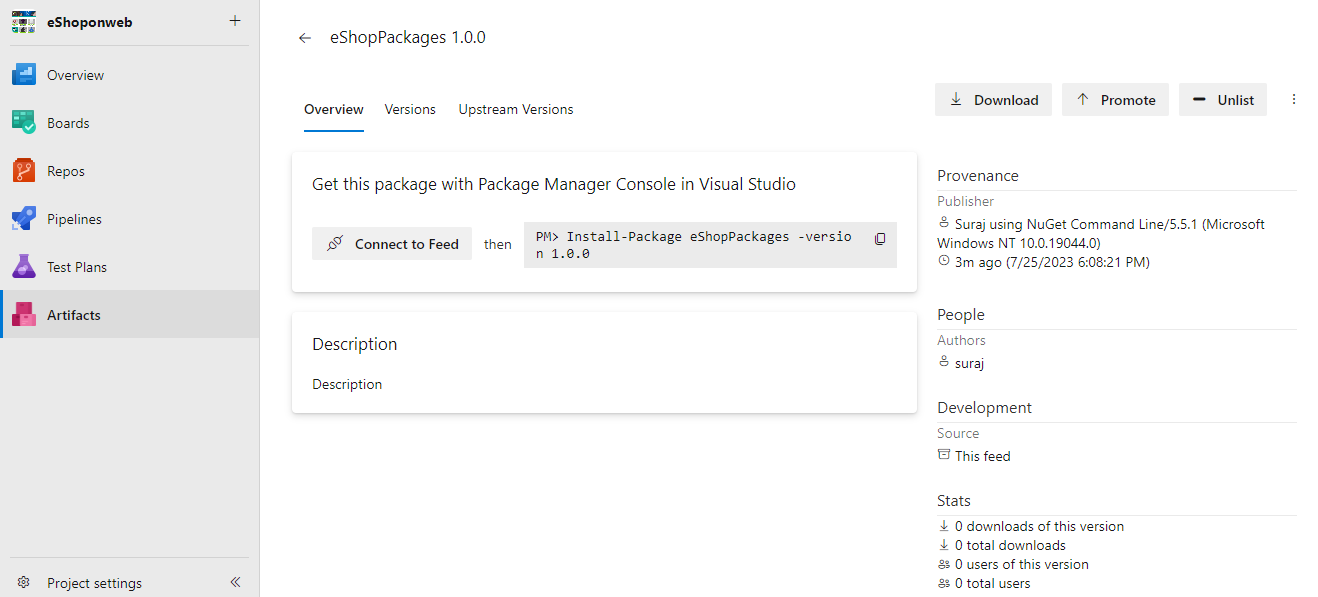Open the Artifacts hub icon
Viewport: 1318px width, 597px height.
(x=24, y=315)
